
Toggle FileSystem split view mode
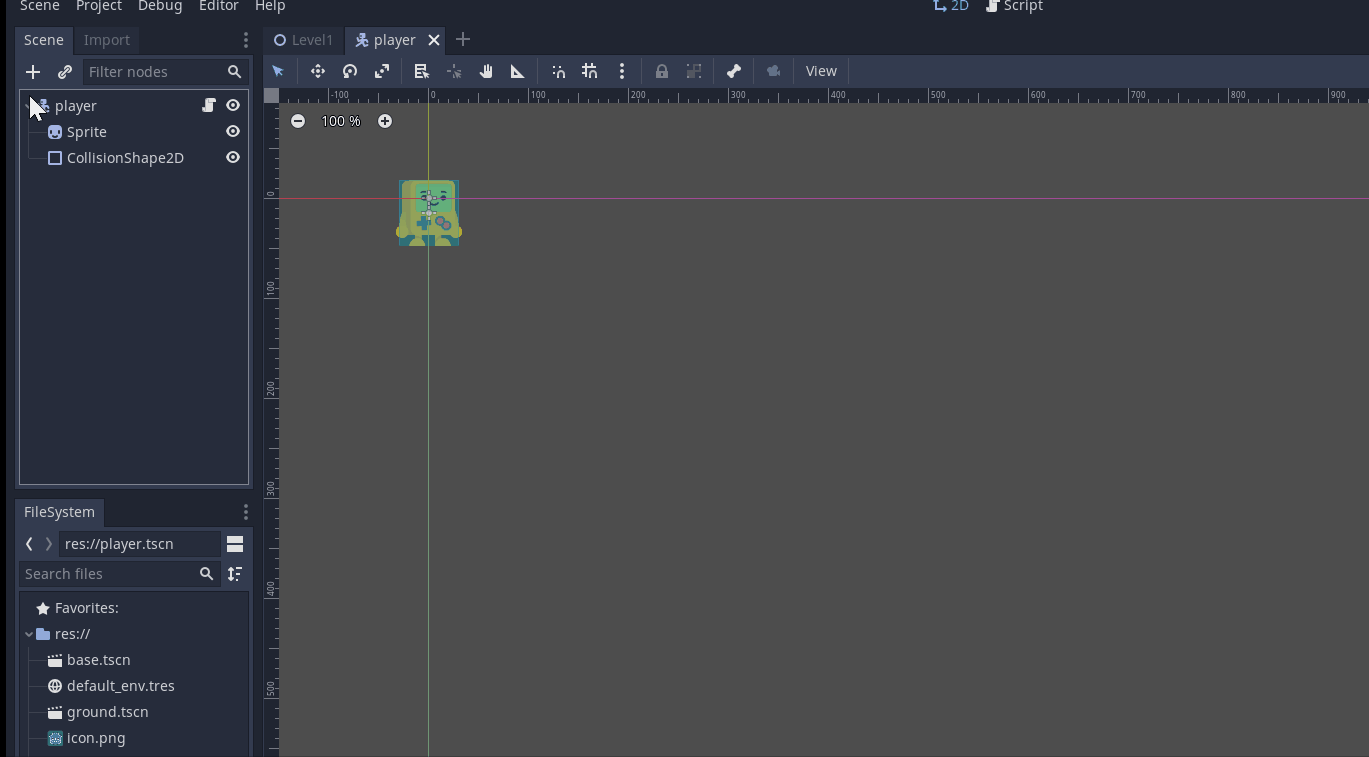point(235,544)
